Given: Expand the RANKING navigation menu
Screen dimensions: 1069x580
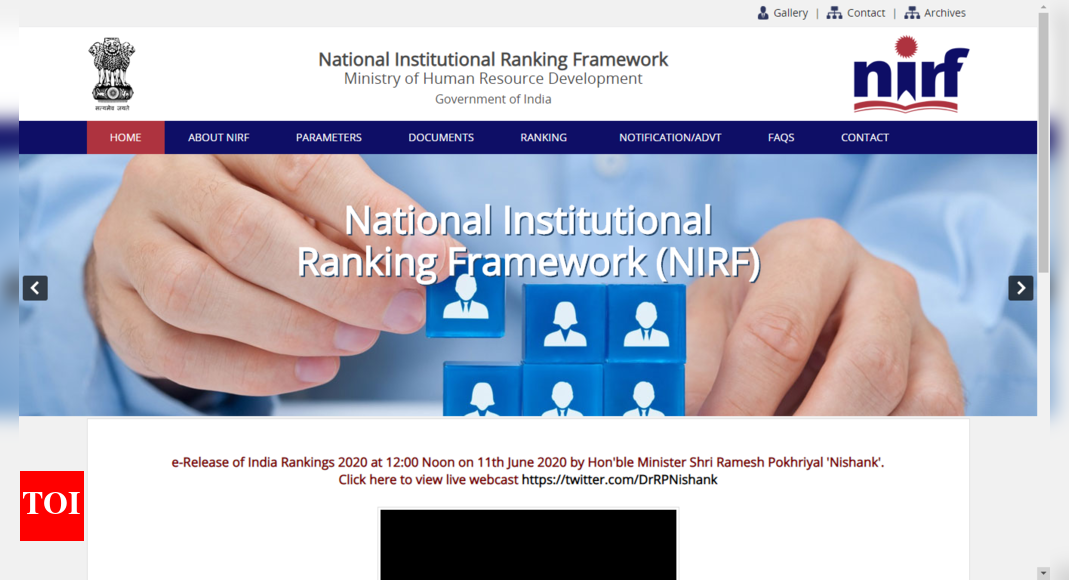Looking at the screenshot, I should click(543, 138).
